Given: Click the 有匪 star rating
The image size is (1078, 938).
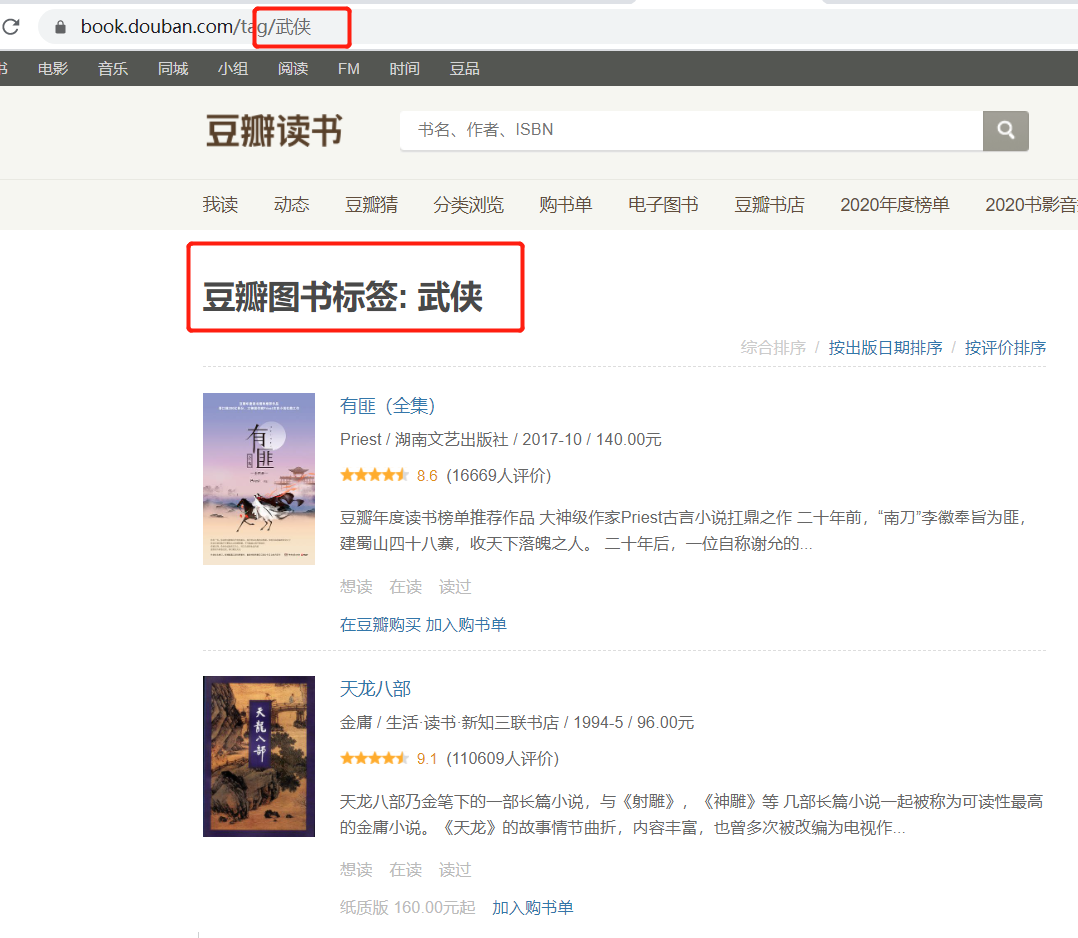Looking at the screenshot, I should click(x=374, y=475).
